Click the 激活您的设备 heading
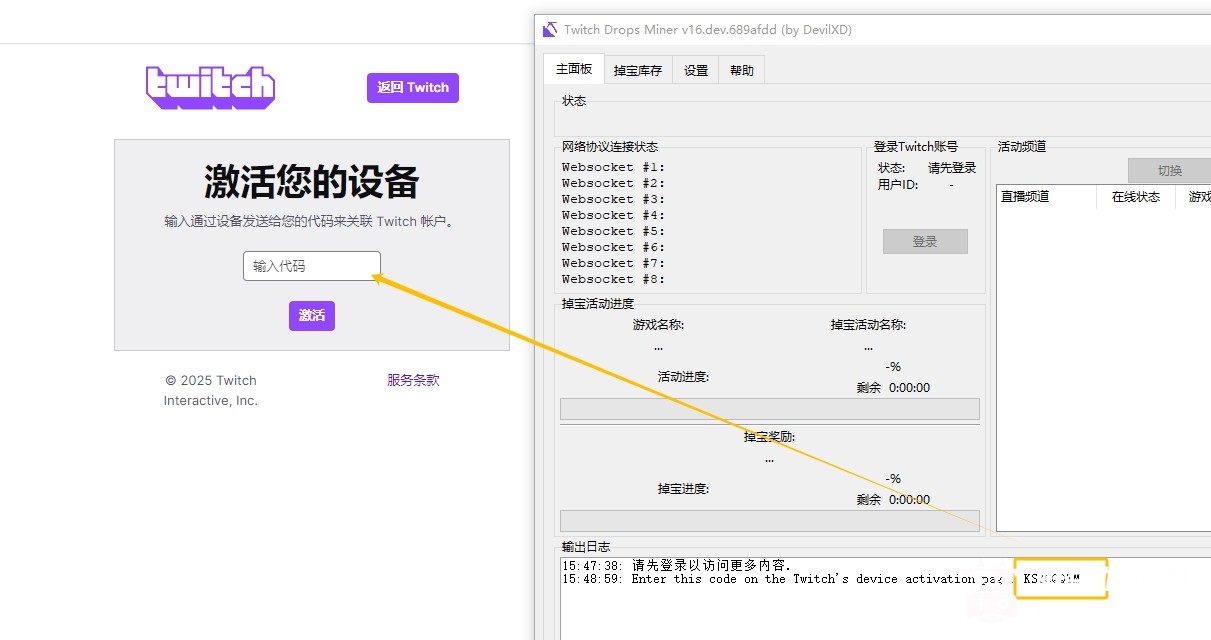The image size is (1211, 640). pyautogui.click(x=312, y=182)
